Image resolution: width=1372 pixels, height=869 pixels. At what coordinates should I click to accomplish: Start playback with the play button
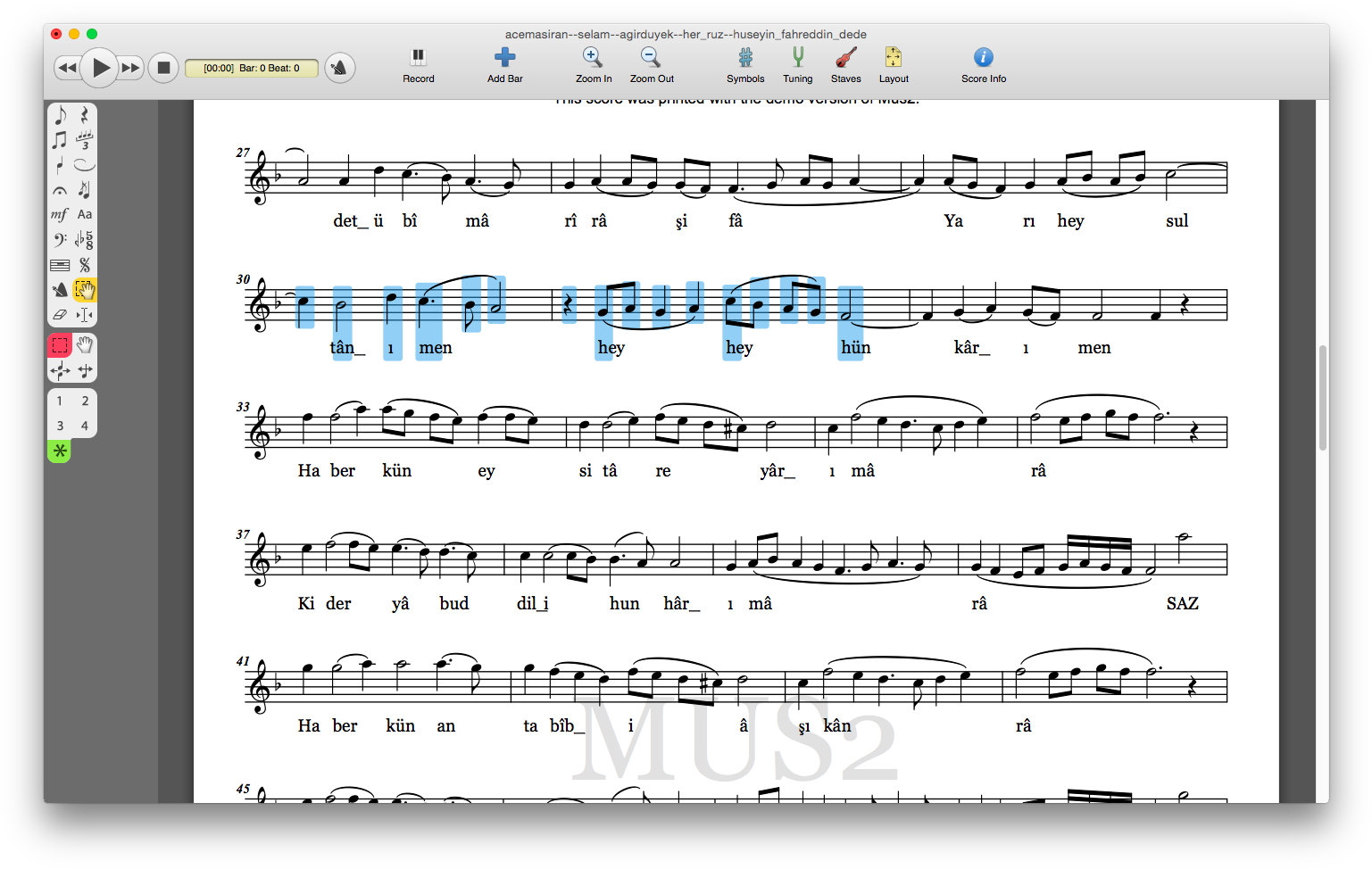click(x=100, y=68)
